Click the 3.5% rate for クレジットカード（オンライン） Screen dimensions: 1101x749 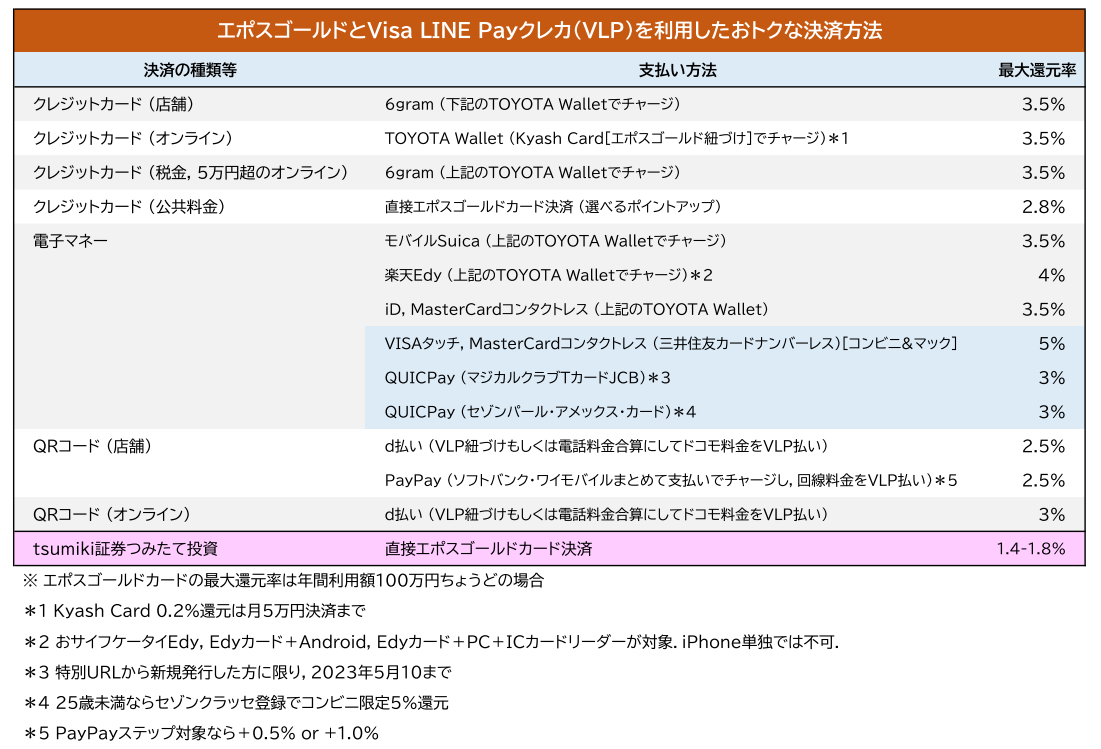(x=1043, y=138)
